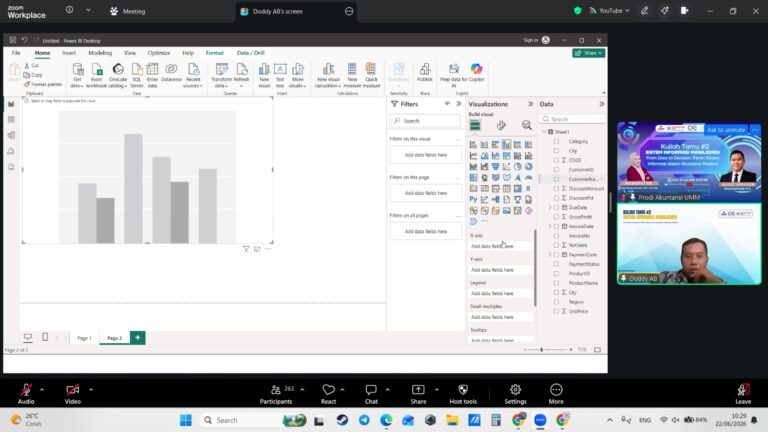Open Transform data in ribbon
Viewport: 768px width, 432px height.
[221, 75]
